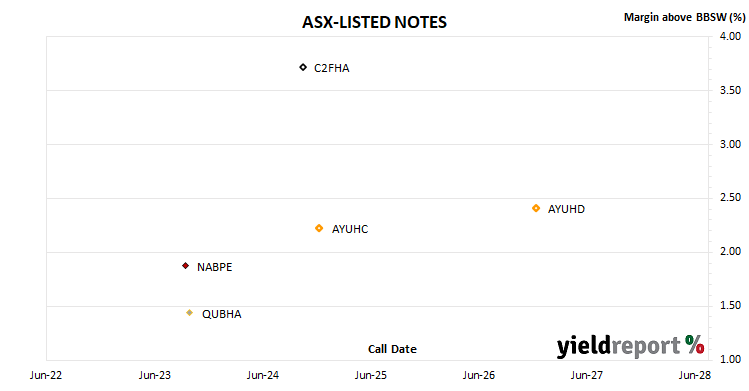Image resolution: width=749 pixels, height=391 pixels.
Task: Click the 4.00 y-axis value label
Action: [730, 36]
